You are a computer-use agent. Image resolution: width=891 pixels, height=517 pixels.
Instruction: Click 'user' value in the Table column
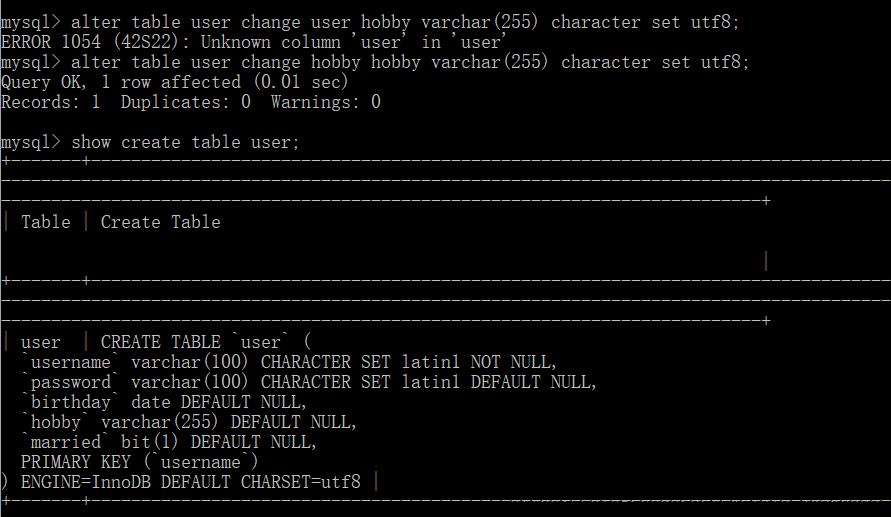point(40,342)
